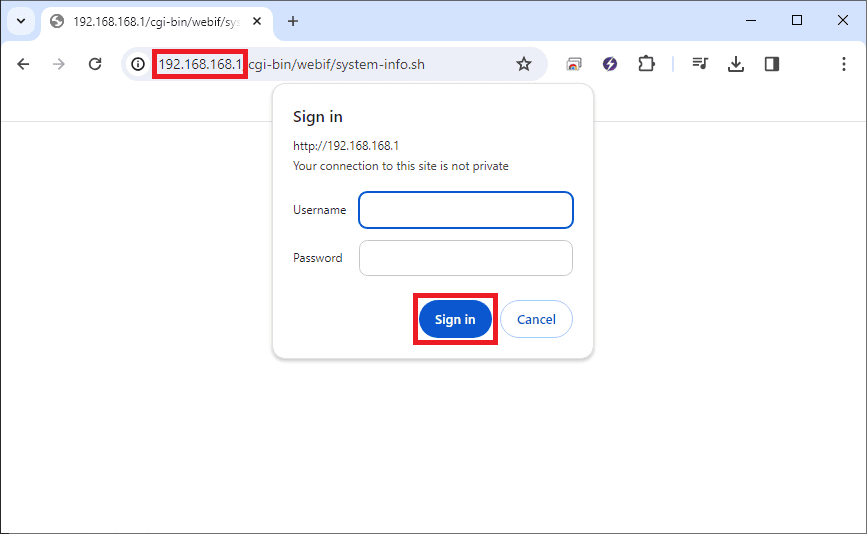
Task: Focus the Username input field
Action: tap(466, 210)
